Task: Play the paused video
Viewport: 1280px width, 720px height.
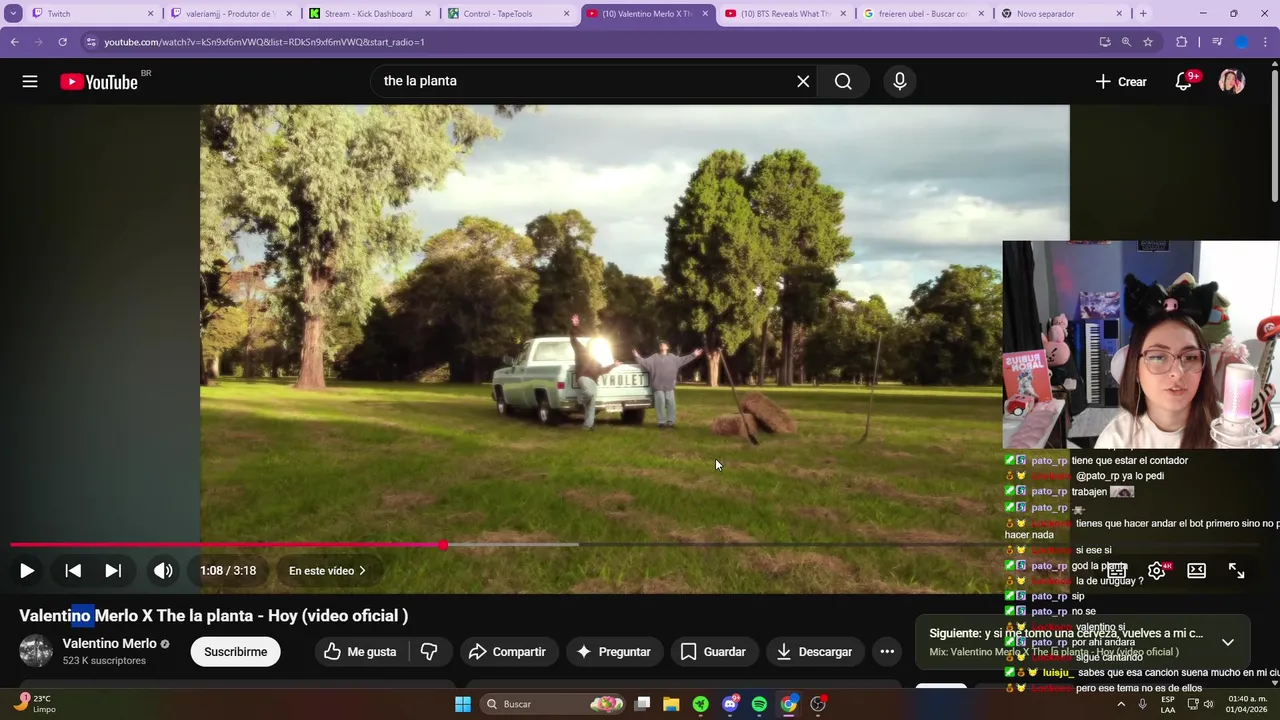Action: pos(27,571)
